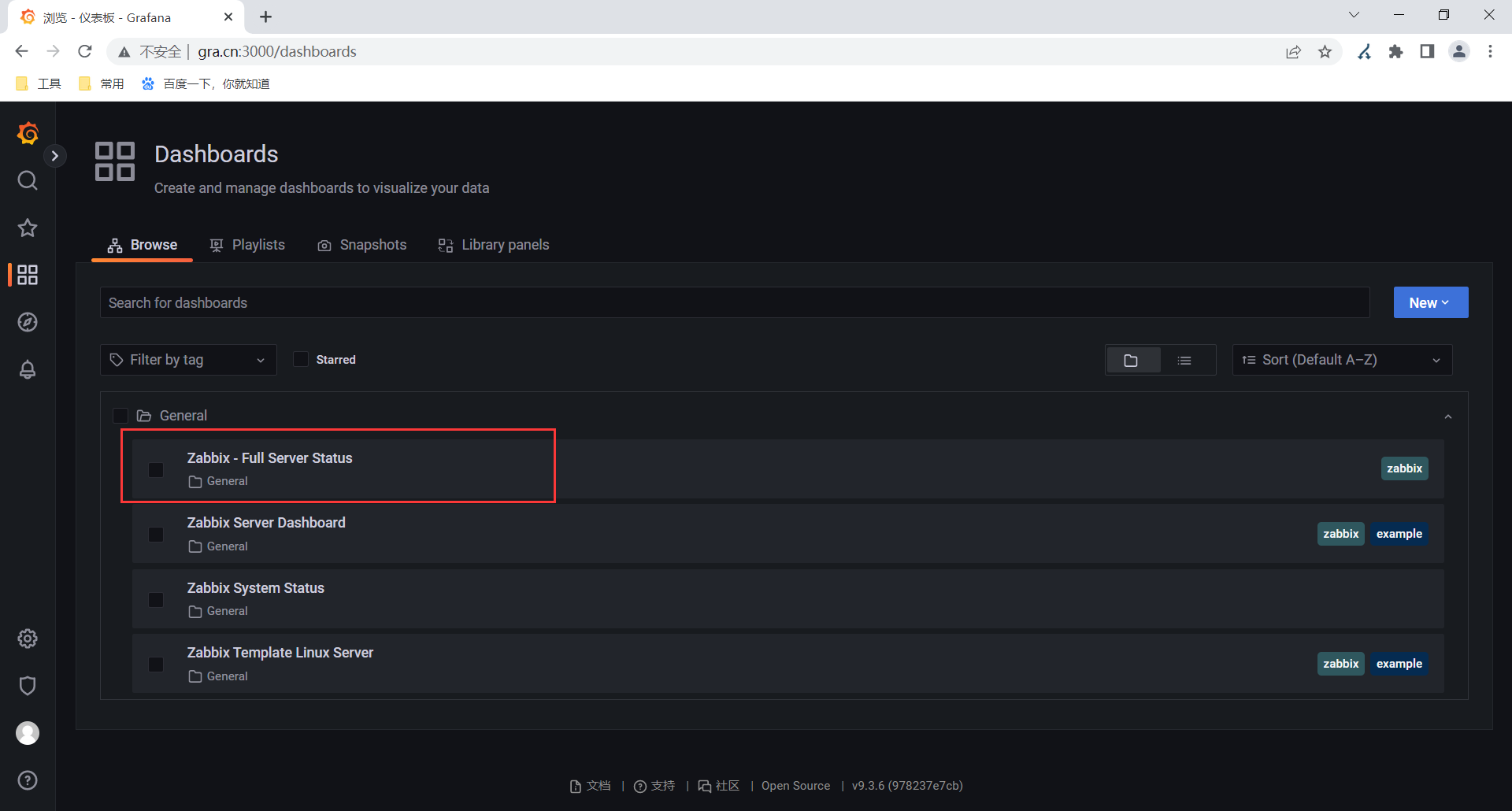Select the General folder checkbox

(x=120, y=416)
